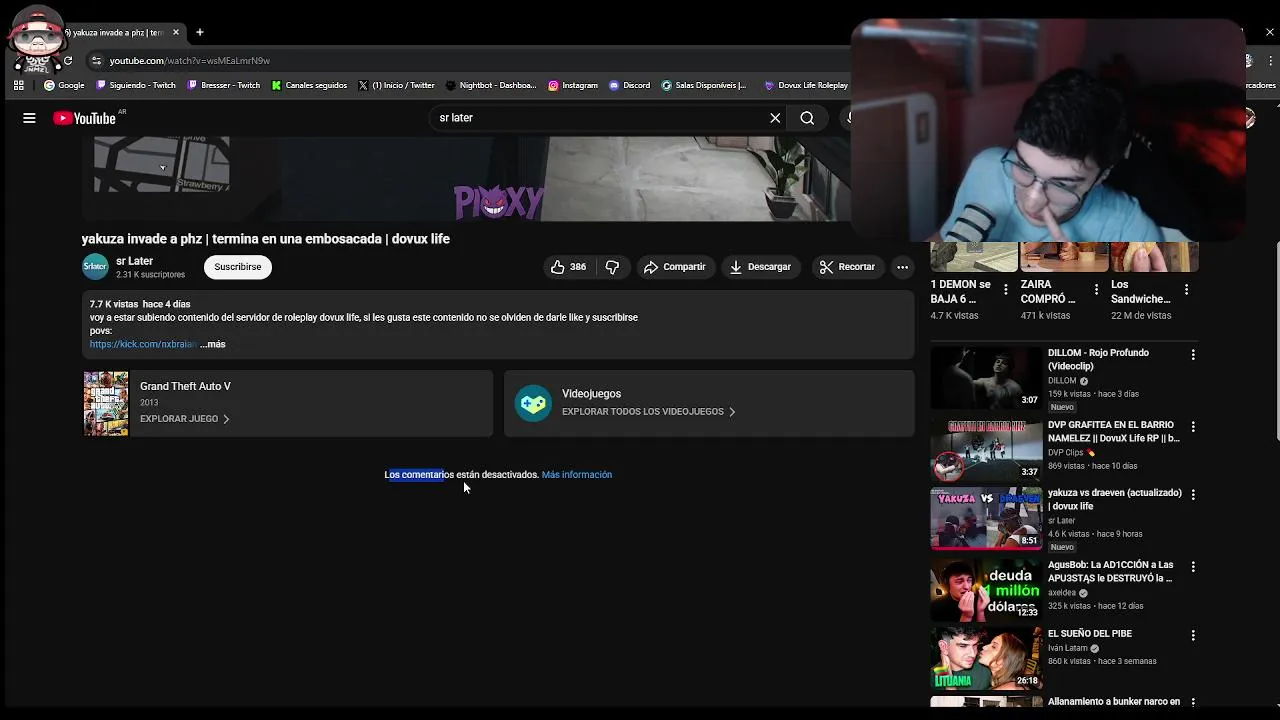Open options for DILLOM - Rojo Profundo video
Image resolution: width=1280 pixels, height=720 pixels.
[1193, 355]
